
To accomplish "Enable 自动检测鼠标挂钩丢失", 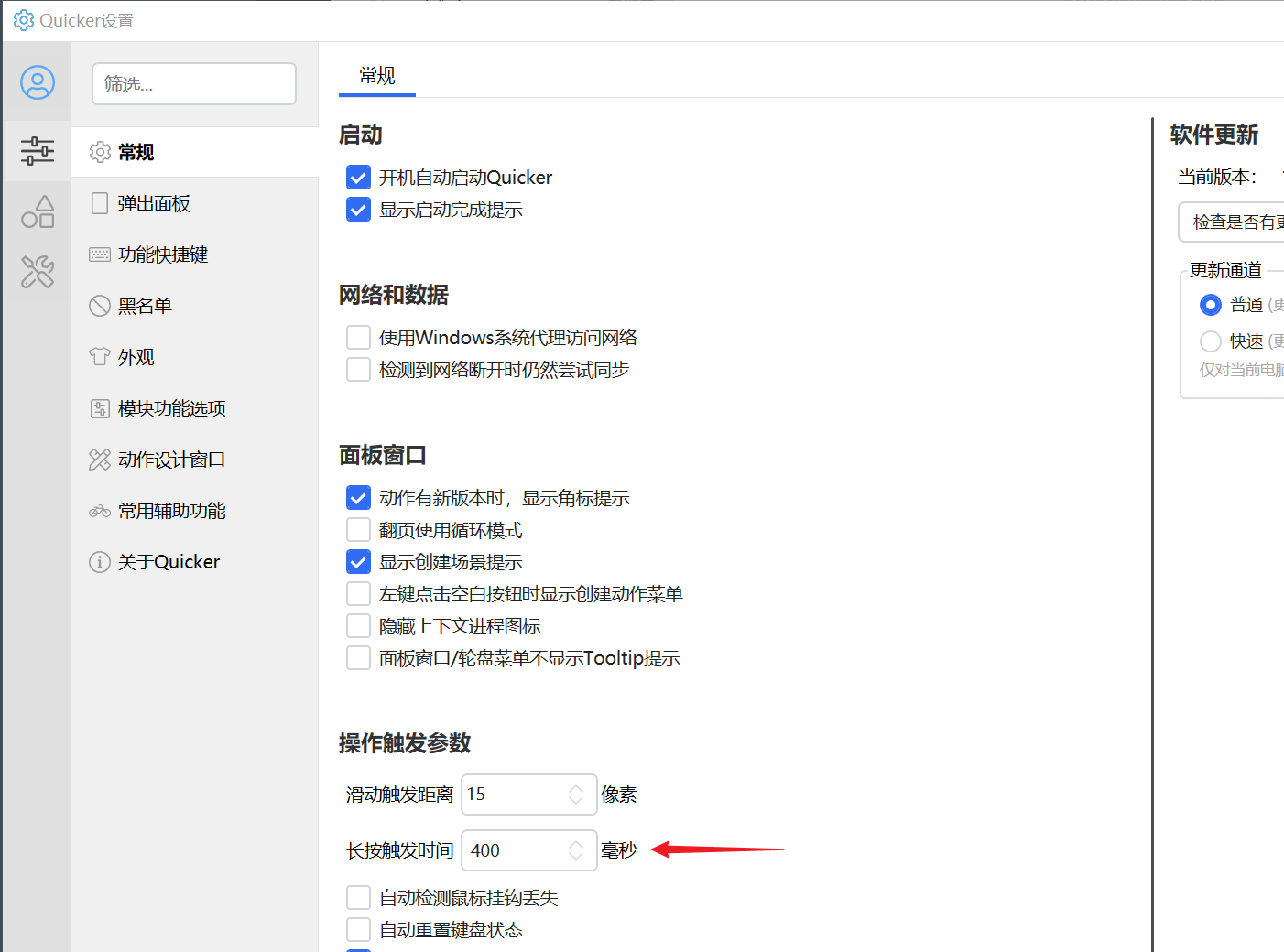I will click(359, 898).
